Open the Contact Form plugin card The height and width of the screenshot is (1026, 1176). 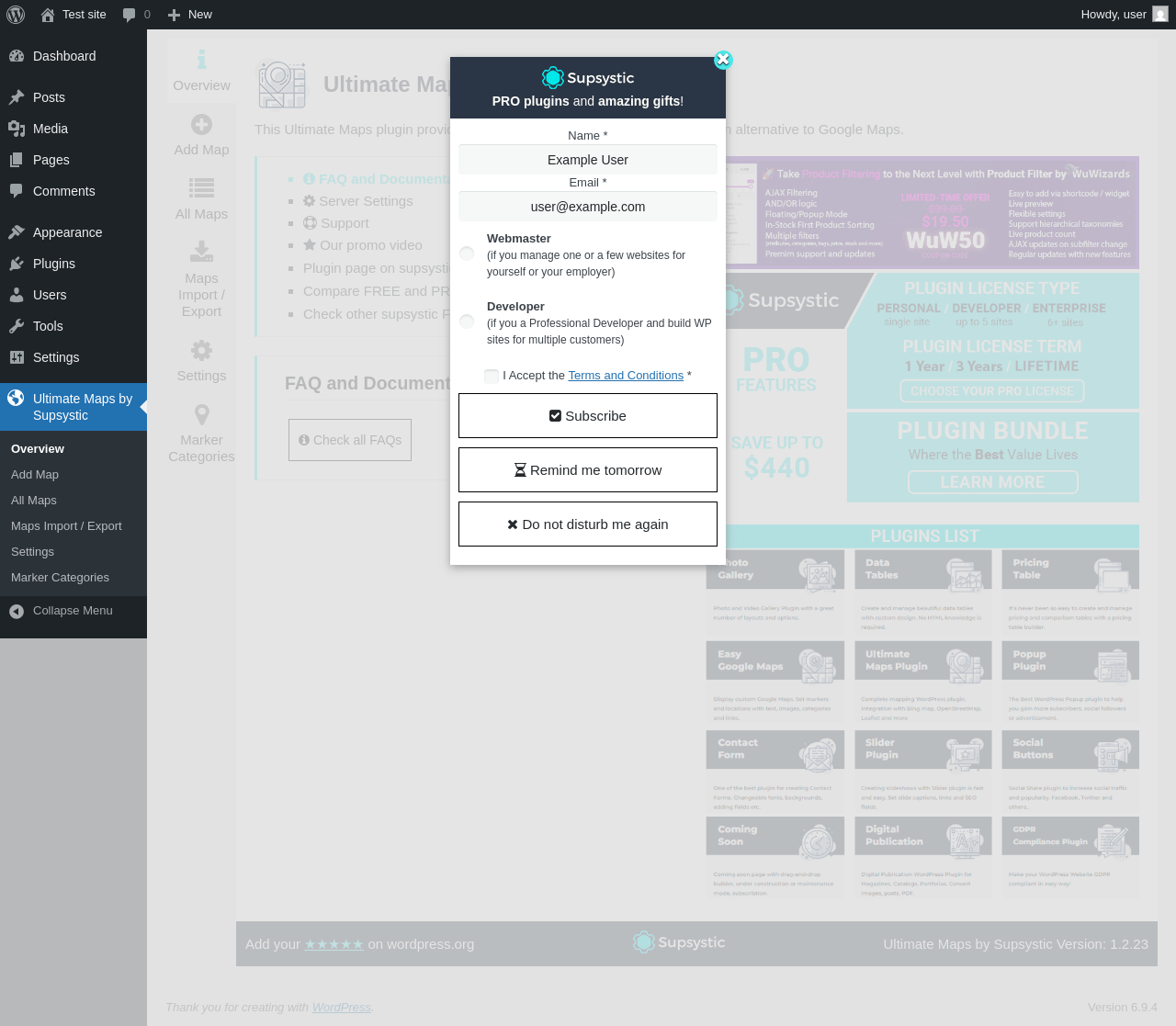(x=775, y=771)
